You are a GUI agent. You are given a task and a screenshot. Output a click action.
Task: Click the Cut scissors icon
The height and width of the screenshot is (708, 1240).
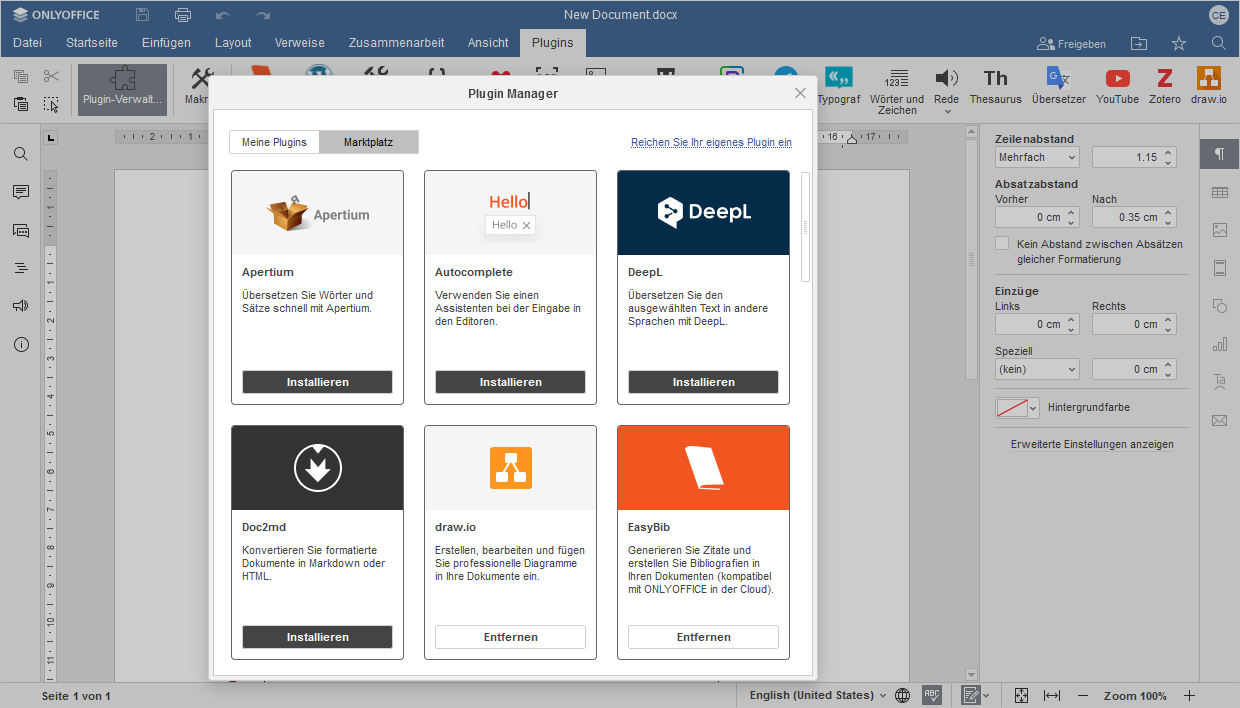(x=52, y=76)
